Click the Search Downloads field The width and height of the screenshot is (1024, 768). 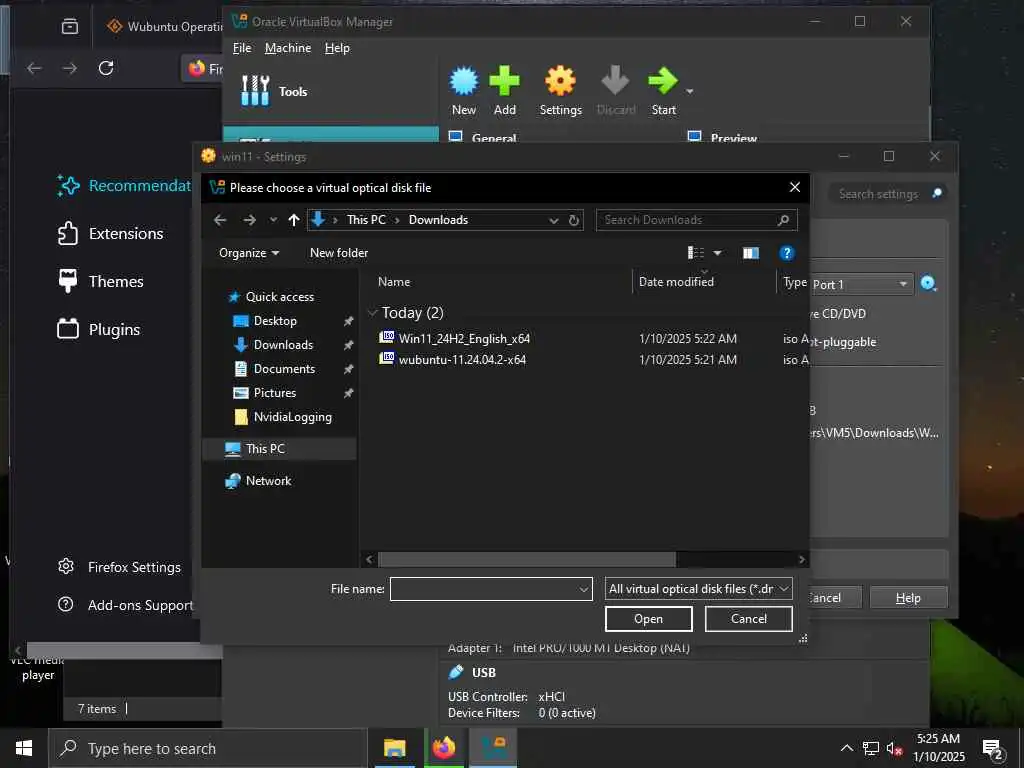[x=696, y=220]
